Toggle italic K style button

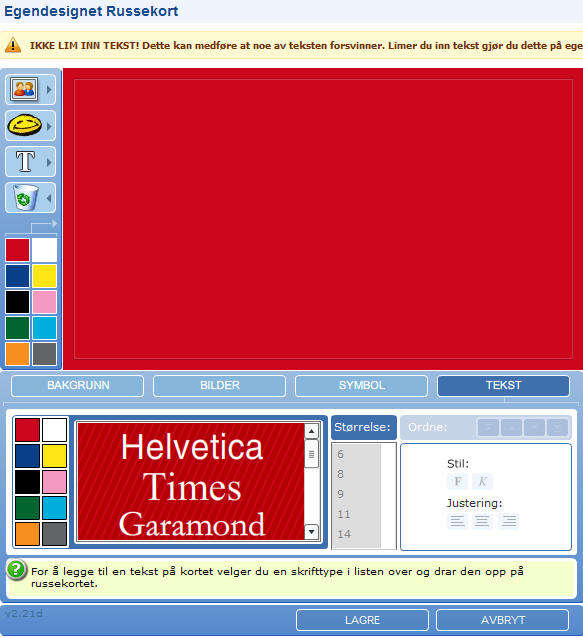(x=483, y=481)
